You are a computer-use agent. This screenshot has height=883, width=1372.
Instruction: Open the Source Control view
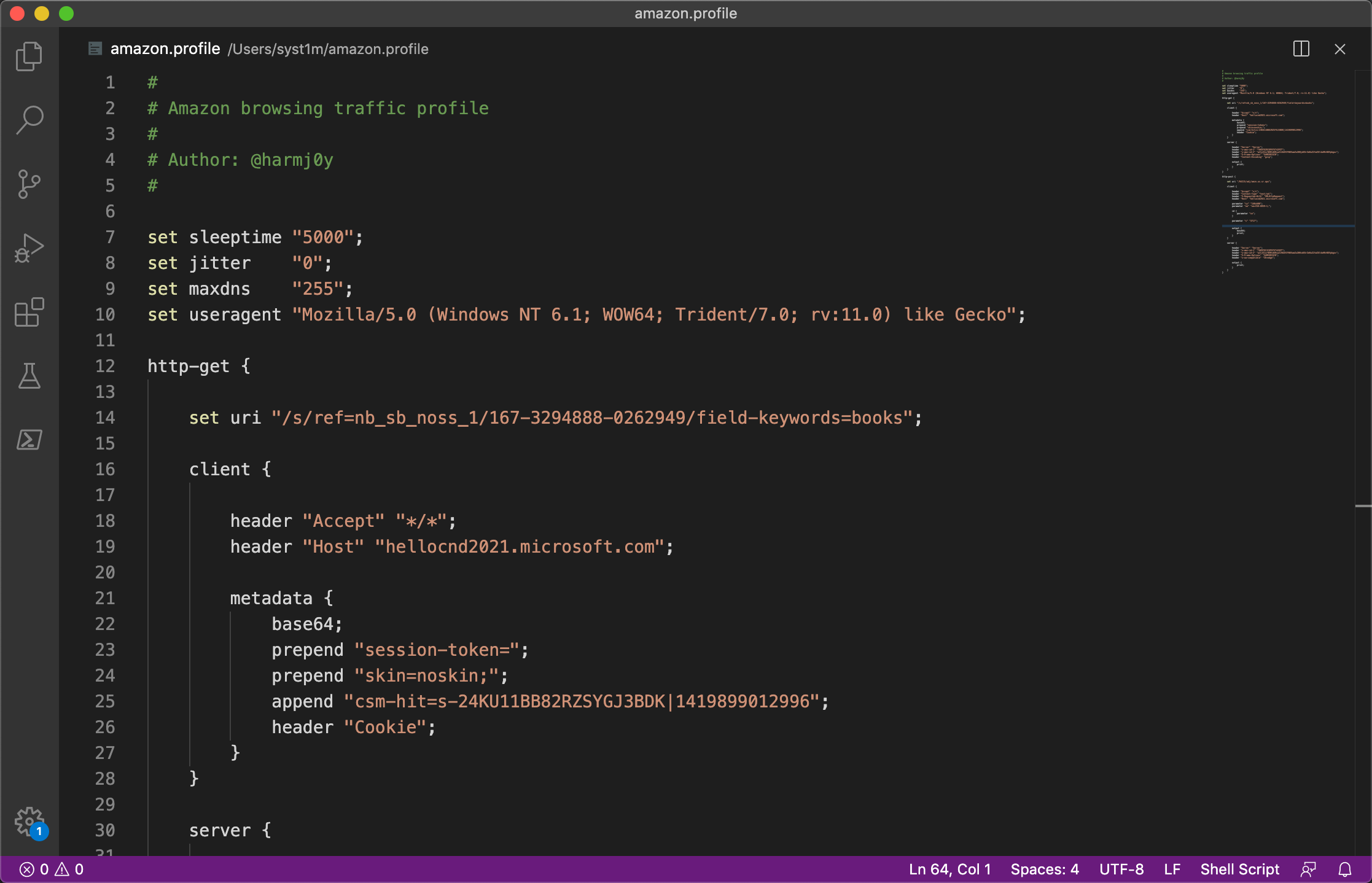tap(29, 184)
